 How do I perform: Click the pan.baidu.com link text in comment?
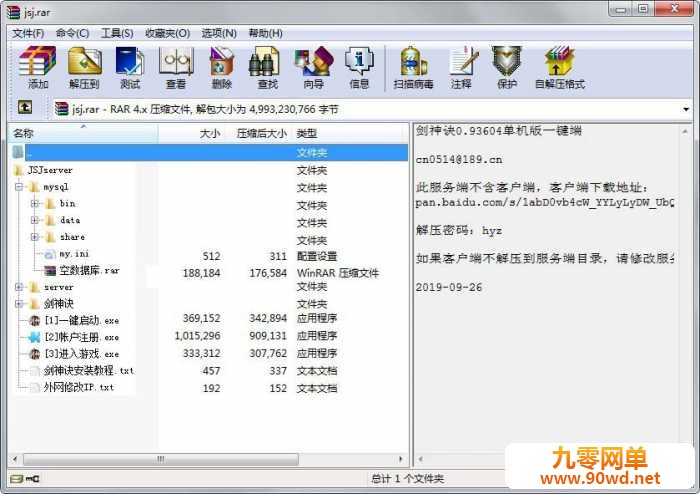coord(545,203)
